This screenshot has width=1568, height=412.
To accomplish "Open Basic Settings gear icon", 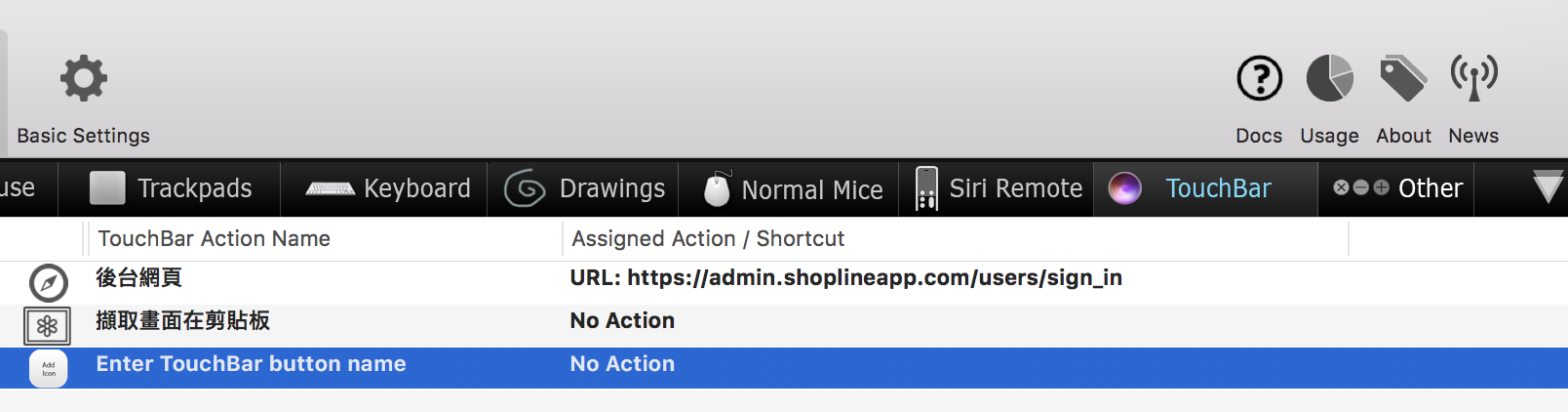I will click(84, 78).
